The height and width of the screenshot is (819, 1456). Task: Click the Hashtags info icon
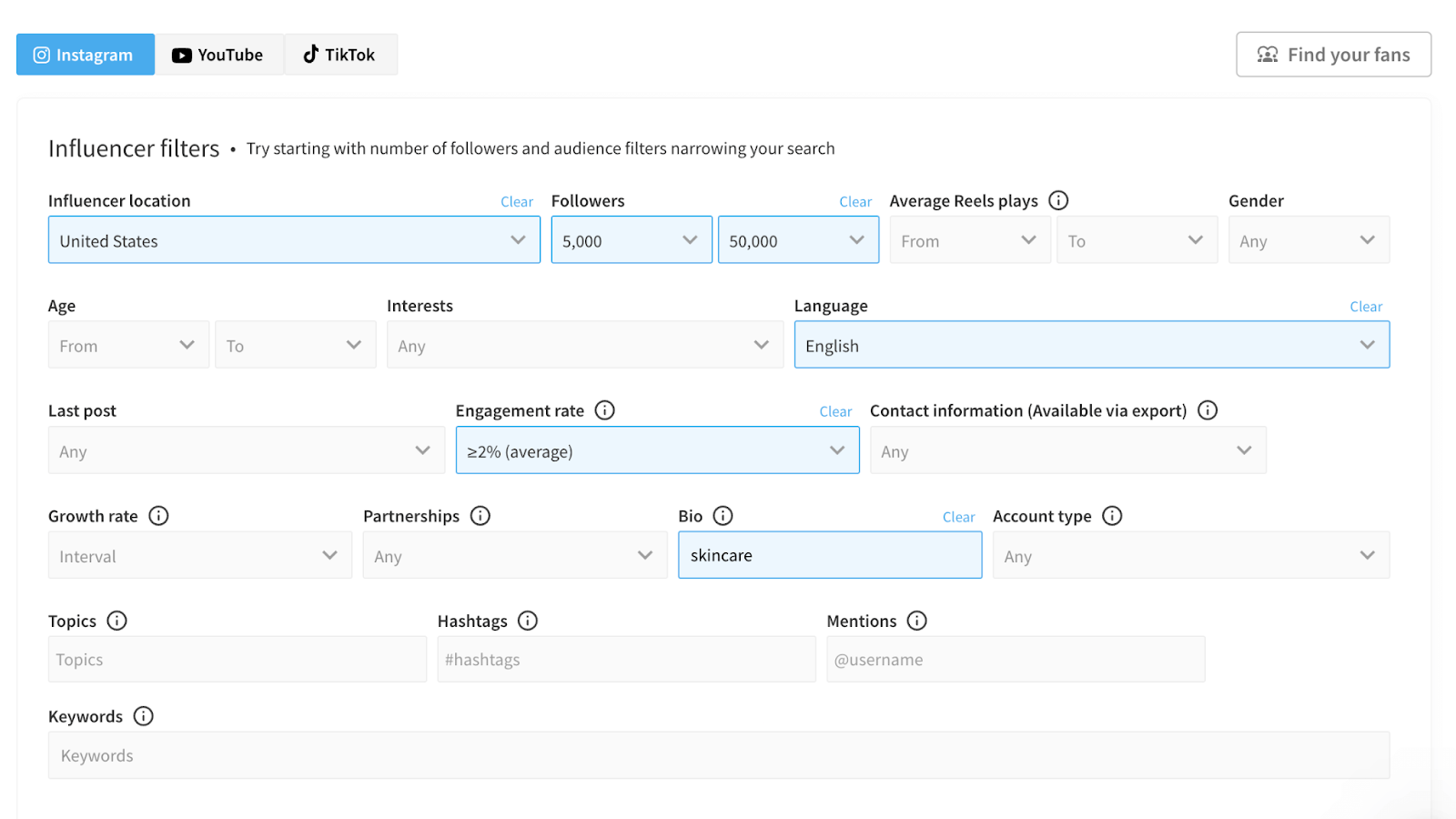tap(528, 621)
